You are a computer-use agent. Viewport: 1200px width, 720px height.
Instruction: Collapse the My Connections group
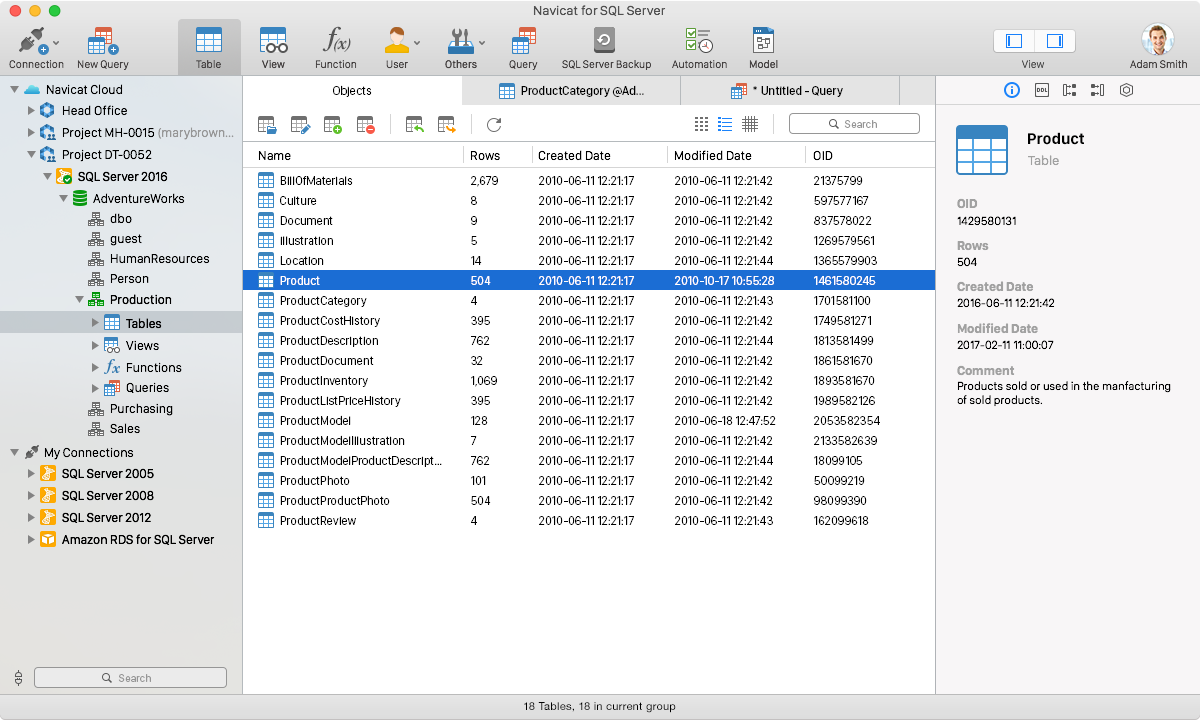14,453
